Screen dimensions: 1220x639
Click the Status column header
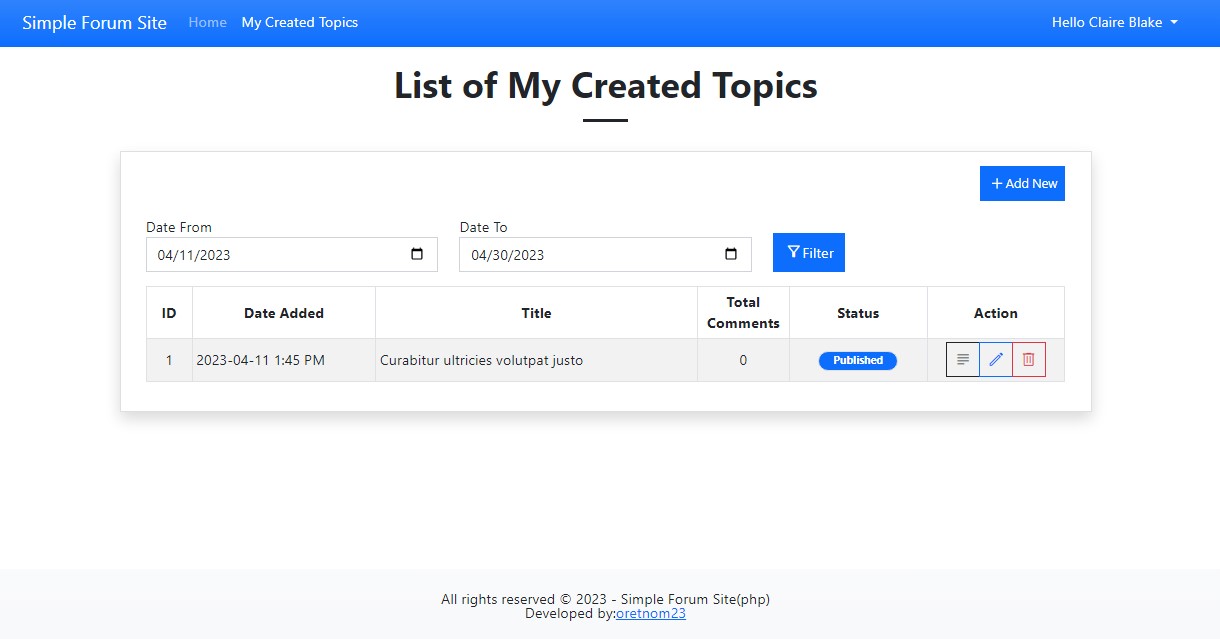tap(858, 313)
